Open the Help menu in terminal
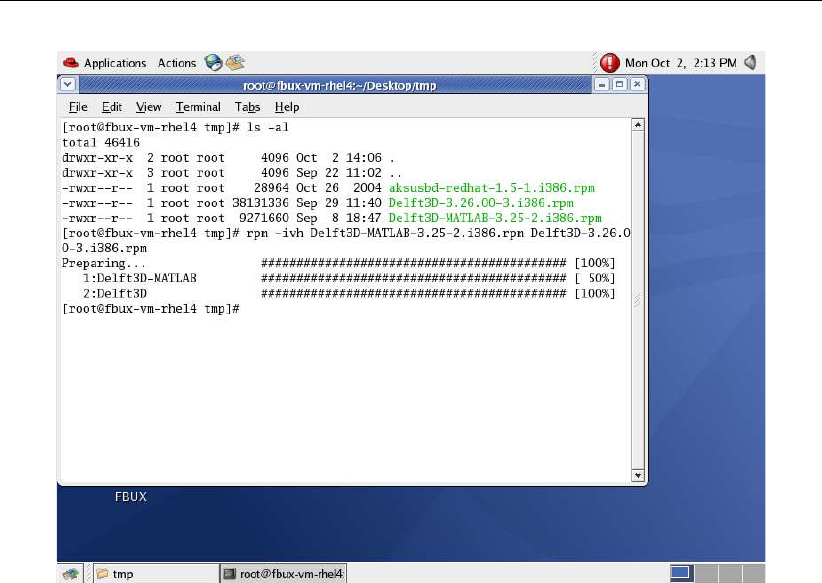 coord(287,107)
